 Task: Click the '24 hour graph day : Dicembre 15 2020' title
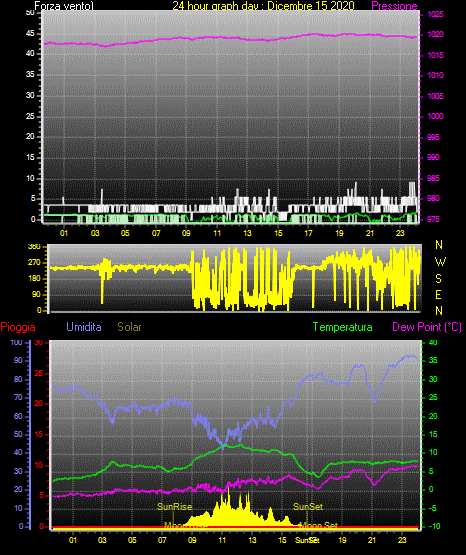[264, 6]
